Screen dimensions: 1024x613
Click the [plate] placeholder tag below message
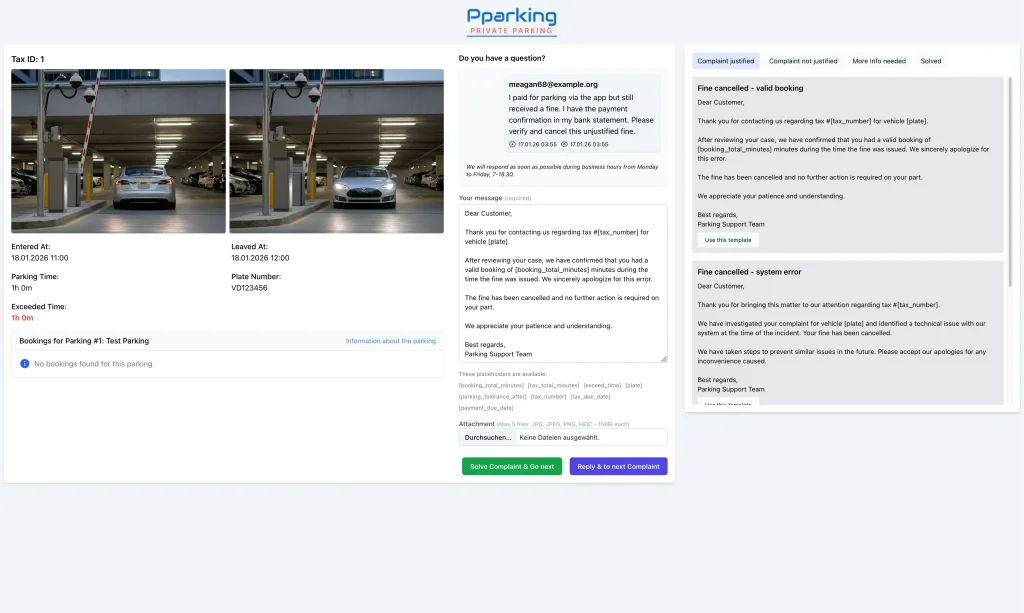click(x=634, y=385)
